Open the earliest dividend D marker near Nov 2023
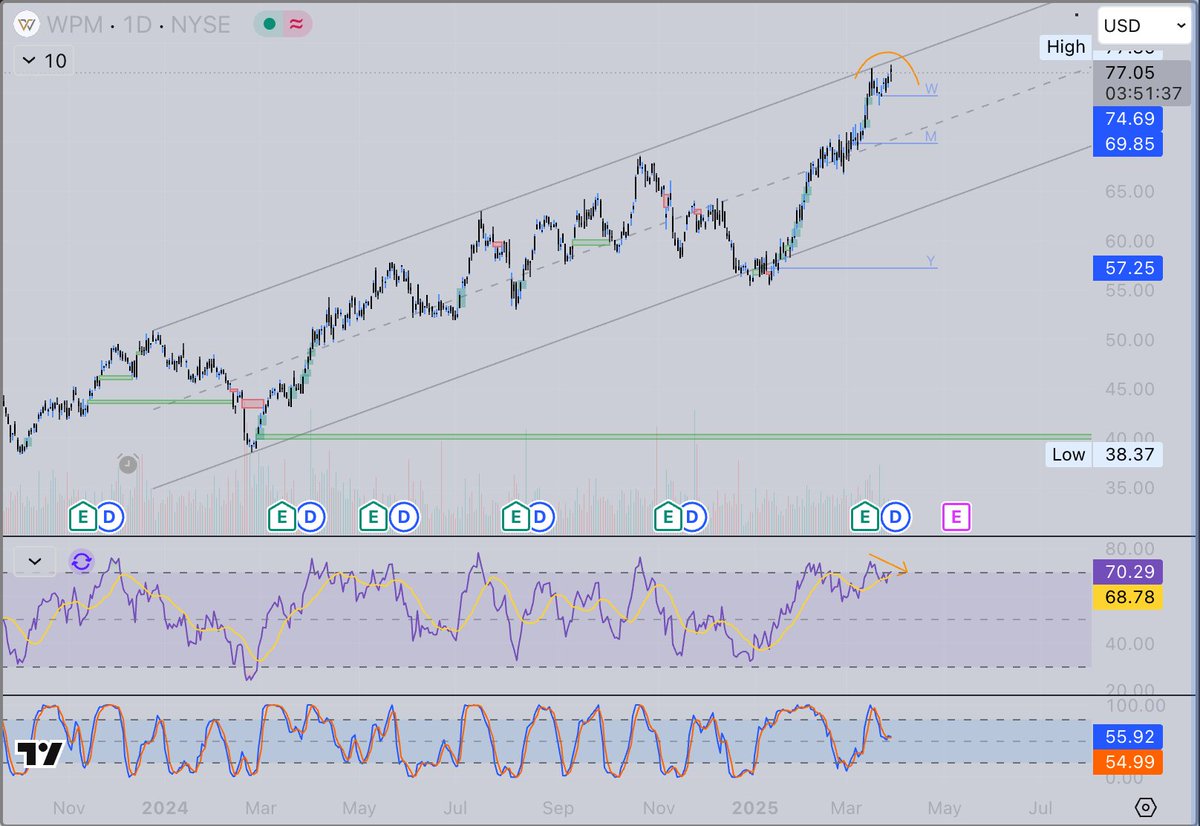Screen dimensions: 1200x826 point(110,517)
